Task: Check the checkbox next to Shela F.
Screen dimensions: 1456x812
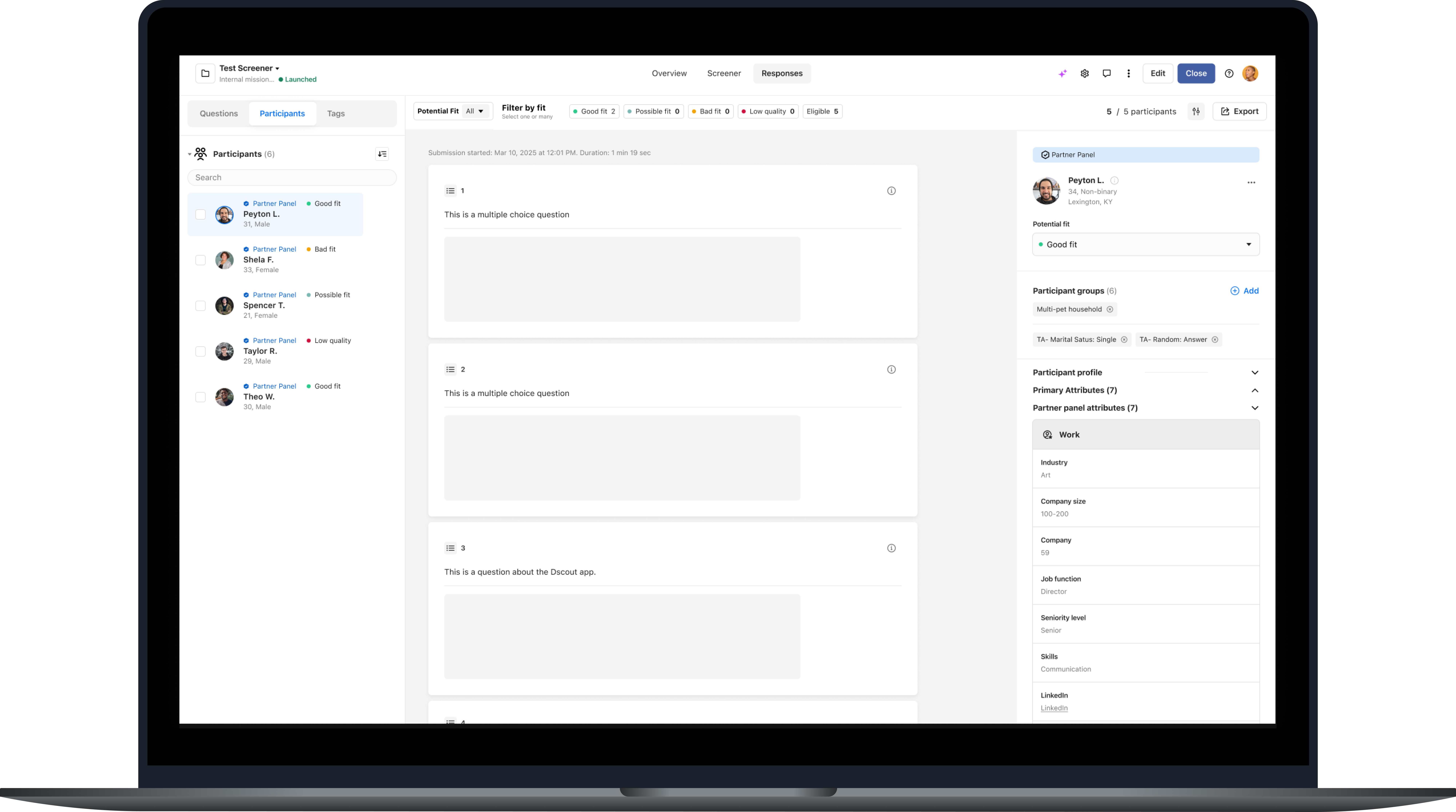Action: coord(201,260)
